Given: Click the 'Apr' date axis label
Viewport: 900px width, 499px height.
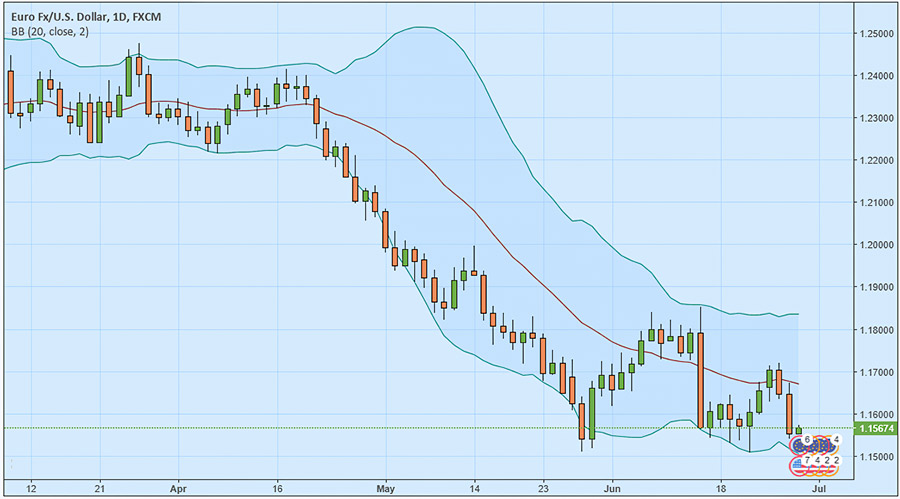Looking at the screenshot, I should [179, 489].
